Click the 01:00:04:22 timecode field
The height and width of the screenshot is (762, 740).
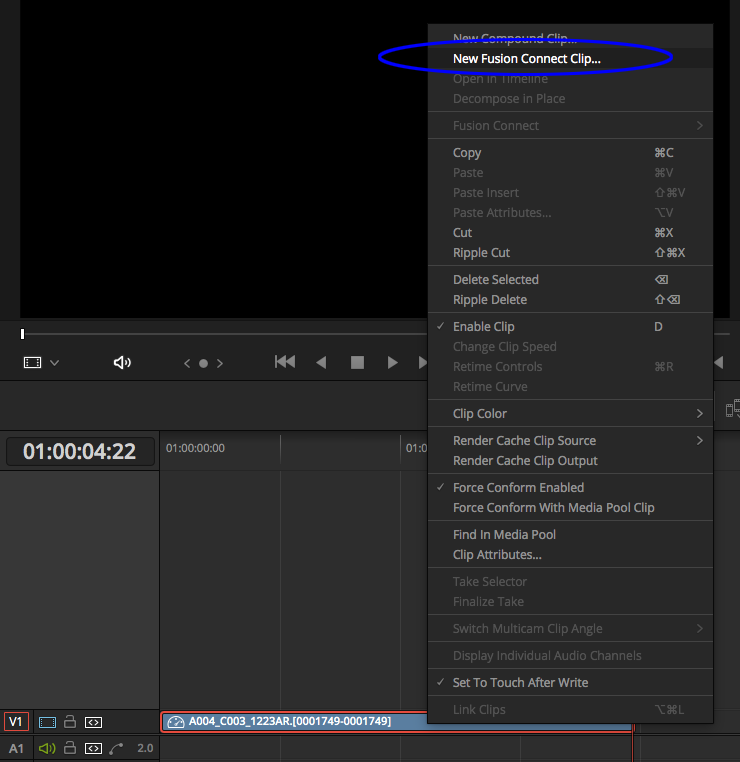coord(80,452)
